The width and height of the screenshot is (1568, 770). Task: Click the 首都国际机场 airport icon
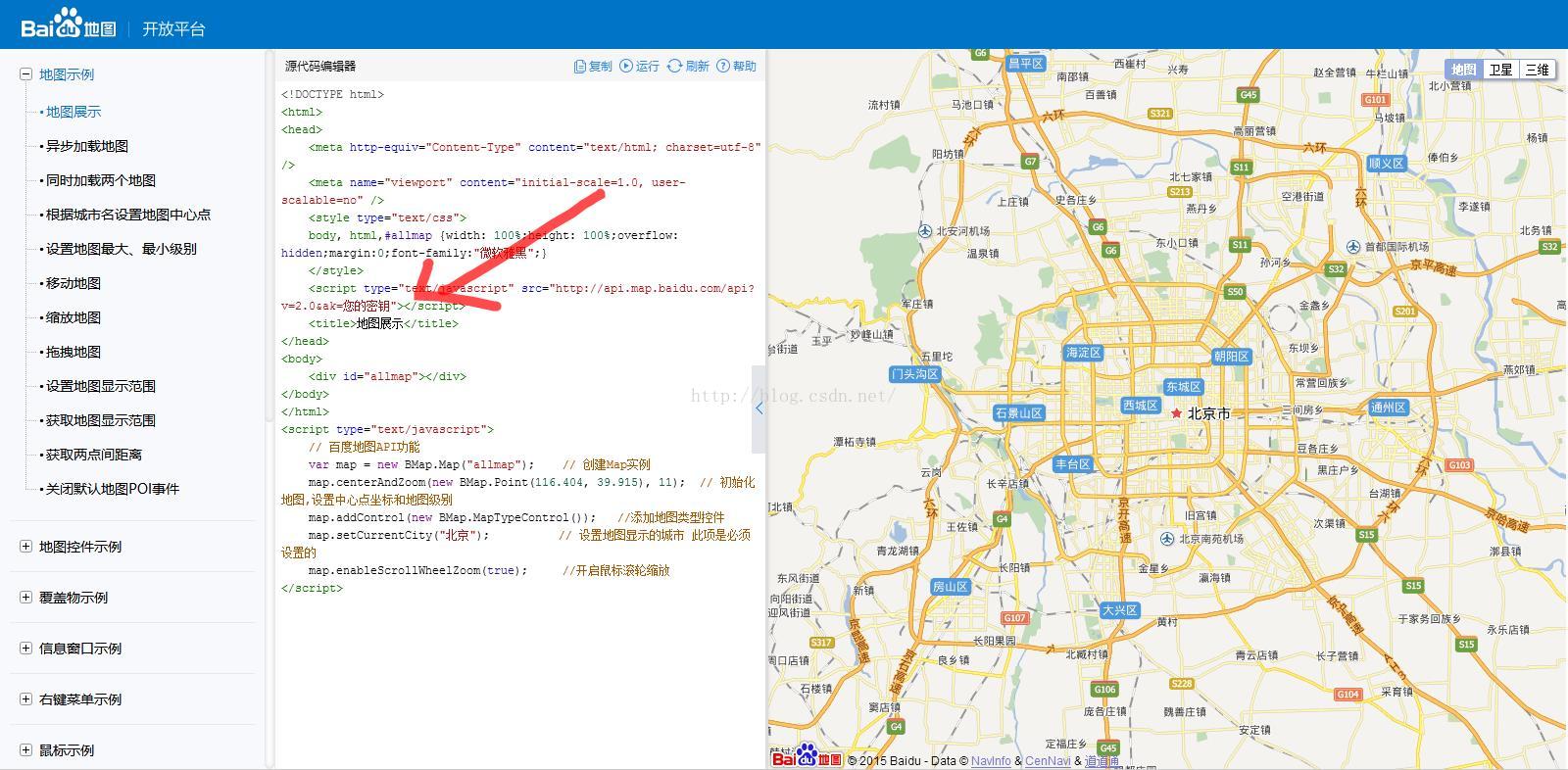pyautogui.click(x=1353, y=246)
